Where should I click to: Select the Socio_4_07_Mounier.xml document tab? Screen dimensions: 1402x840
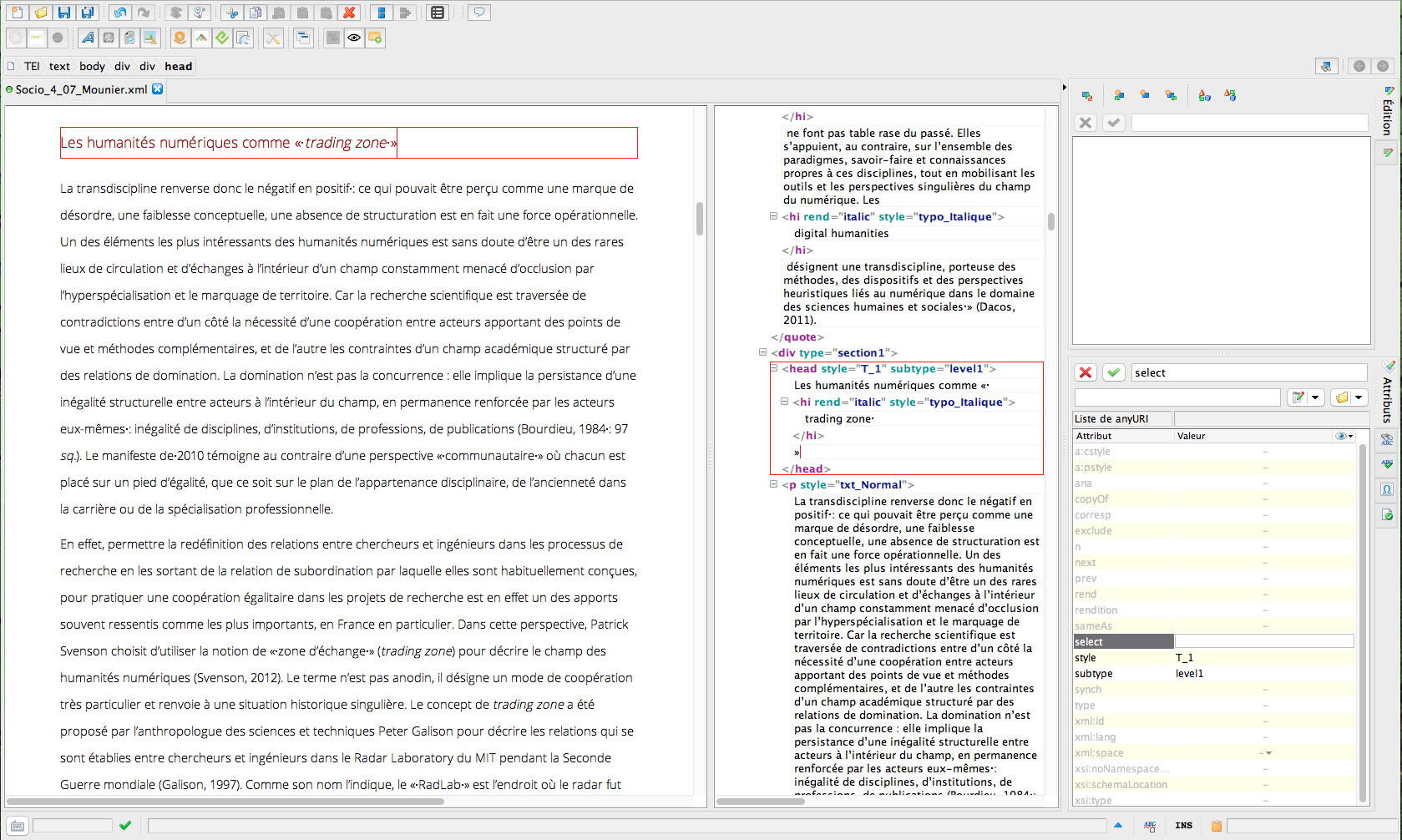tap(81, 89)
